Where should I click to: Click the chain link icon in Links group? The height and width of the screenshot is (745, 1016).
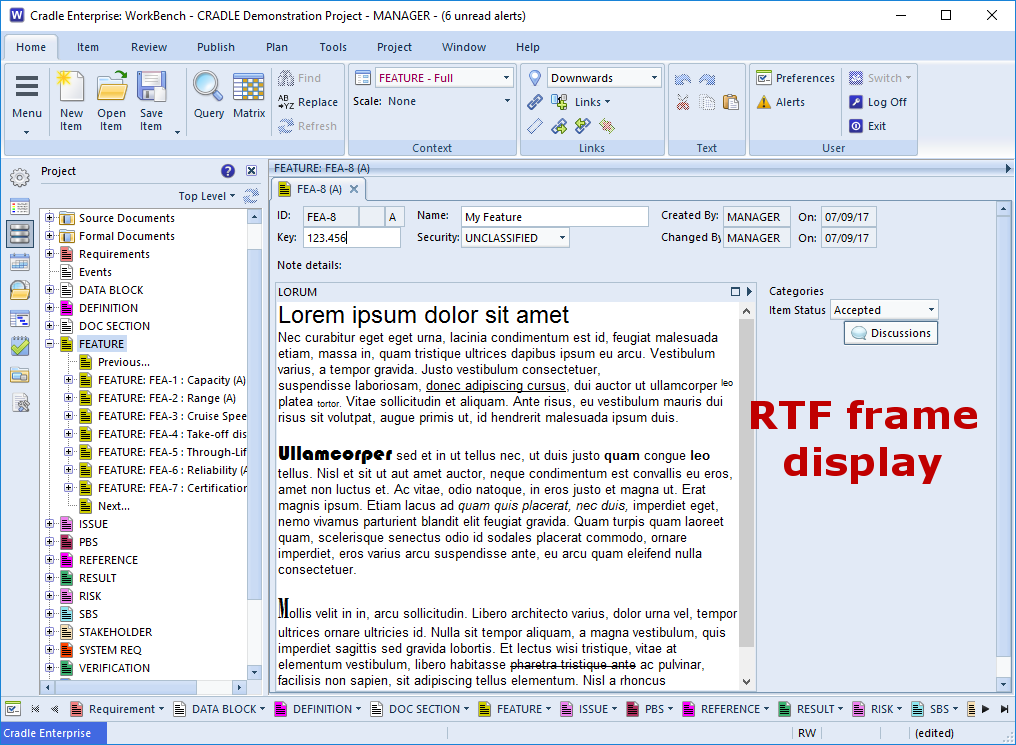tap(535, 102)
